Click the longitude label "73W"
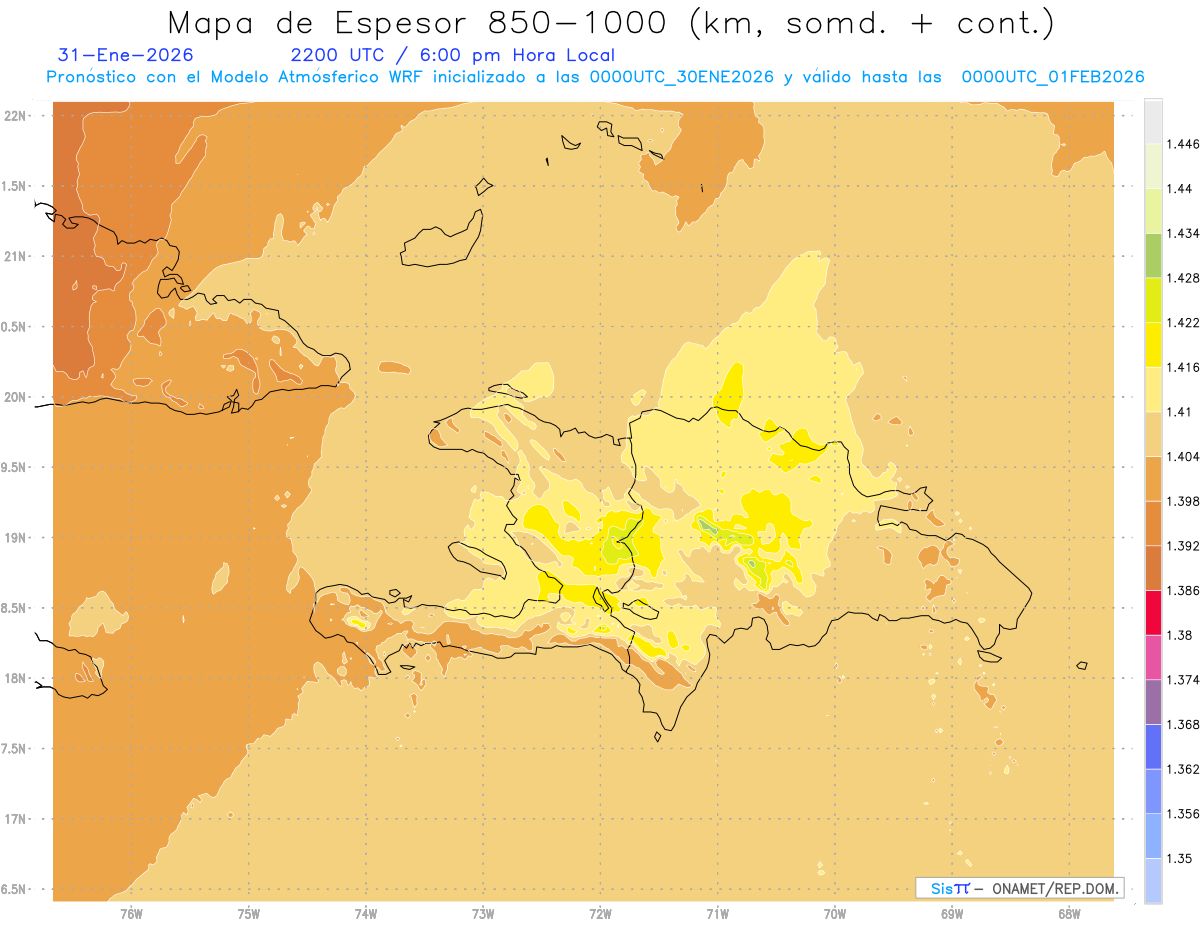 (x=483, y=915)
